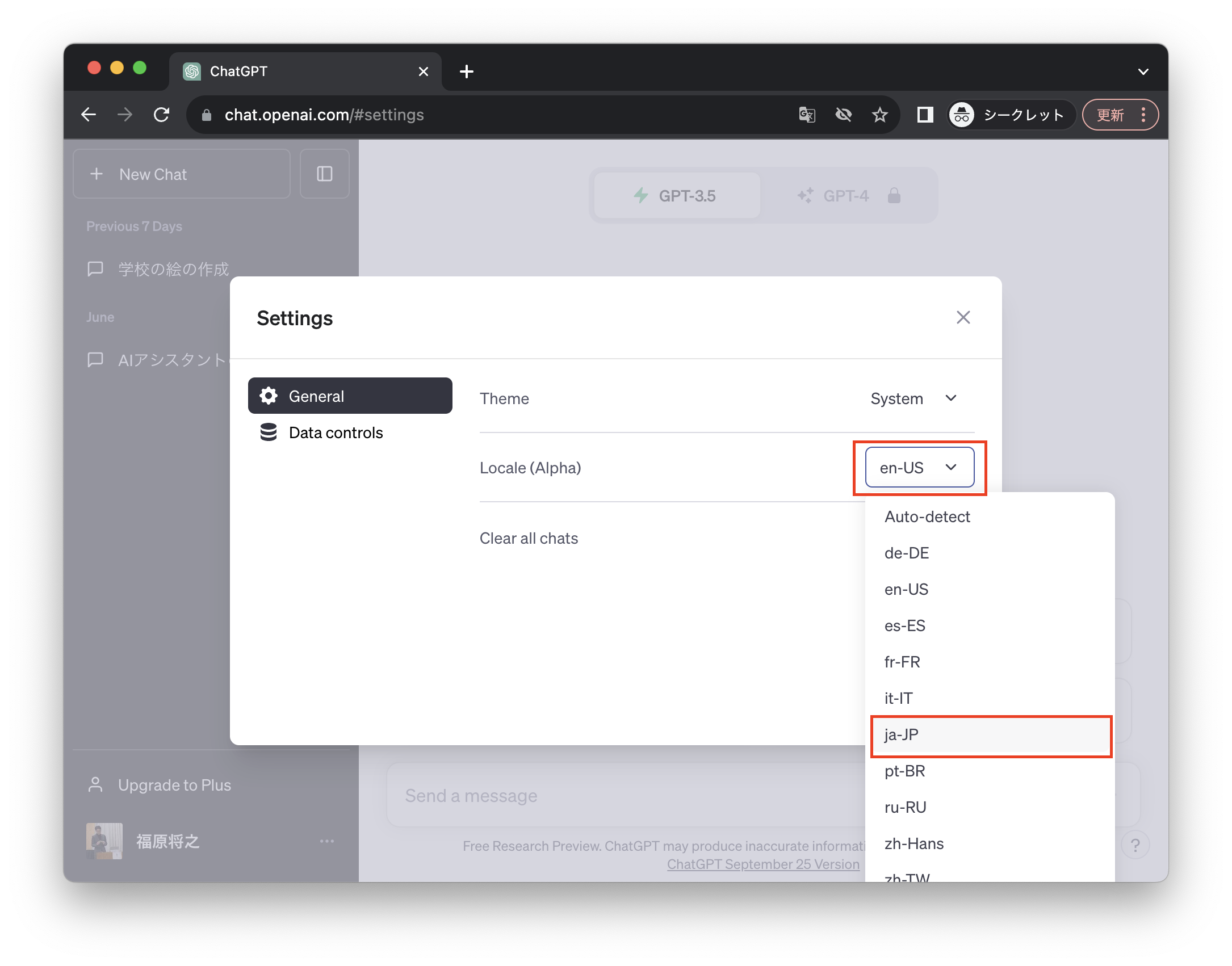Screen dimensions: 1232x966
Task: Choose es-ES locale option
Action: point(990,625)
